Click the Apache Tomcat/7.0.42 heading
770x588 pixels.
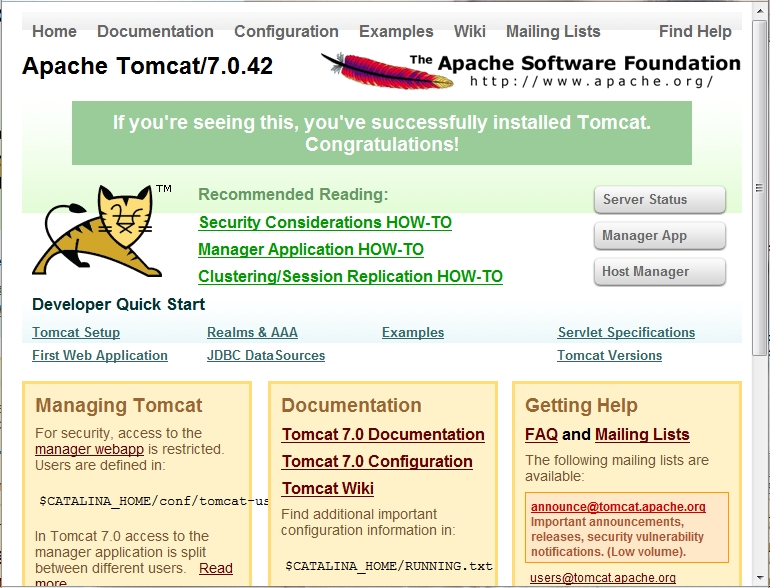(147, 66)
